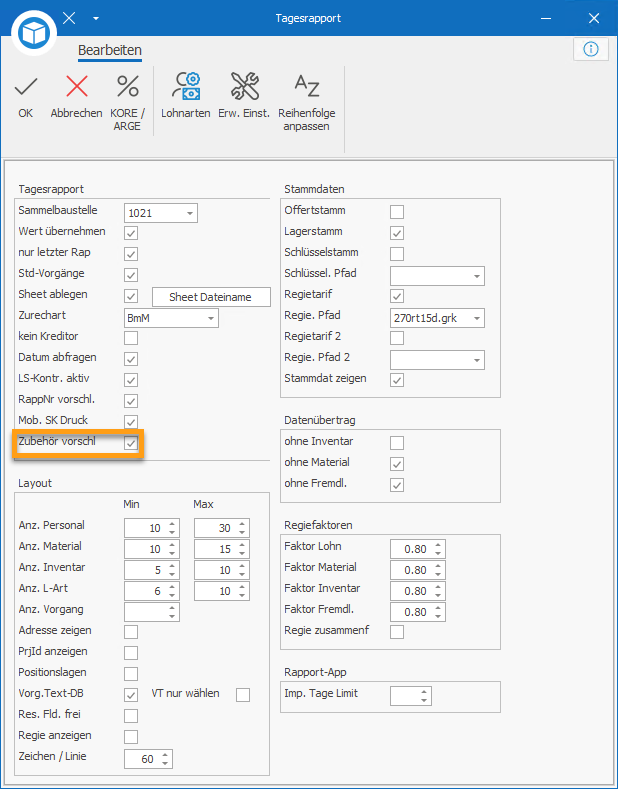The width and height of the screenshot is (618, 789).
Task: Toggle RappNr vorschl. checkbox
Action: tap(131, 401)
